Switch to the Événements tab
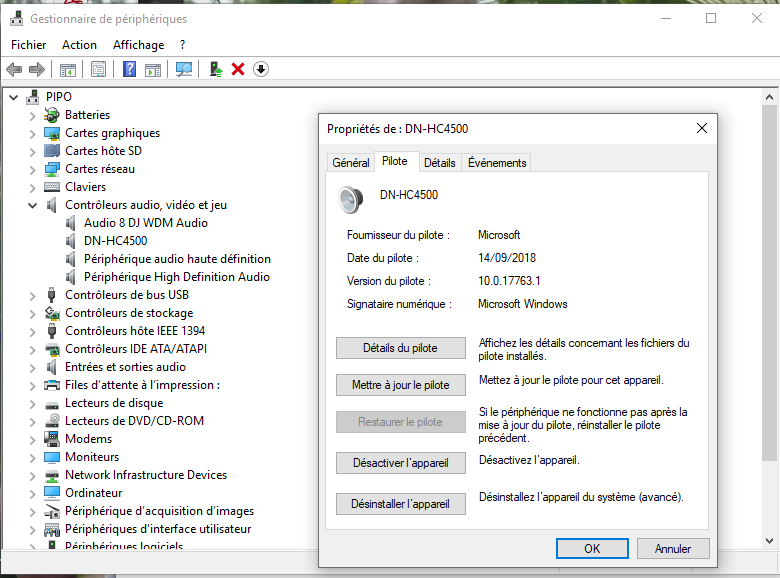The width and height of the screenshot is (780, 578). (x=497, y=163)
